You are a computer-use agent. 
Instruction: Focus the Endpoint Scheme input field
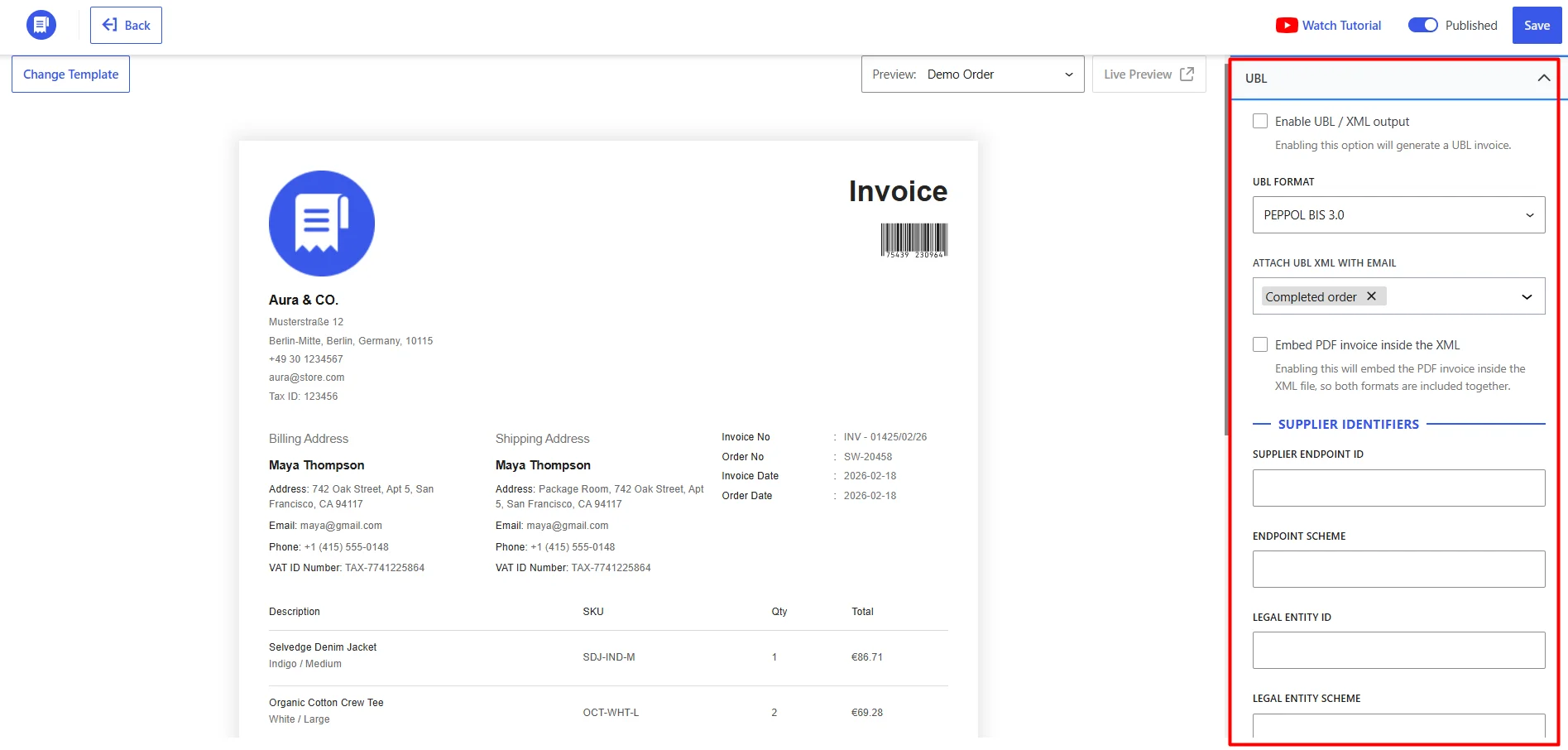pyautogui.click(x=1398, y=569)
